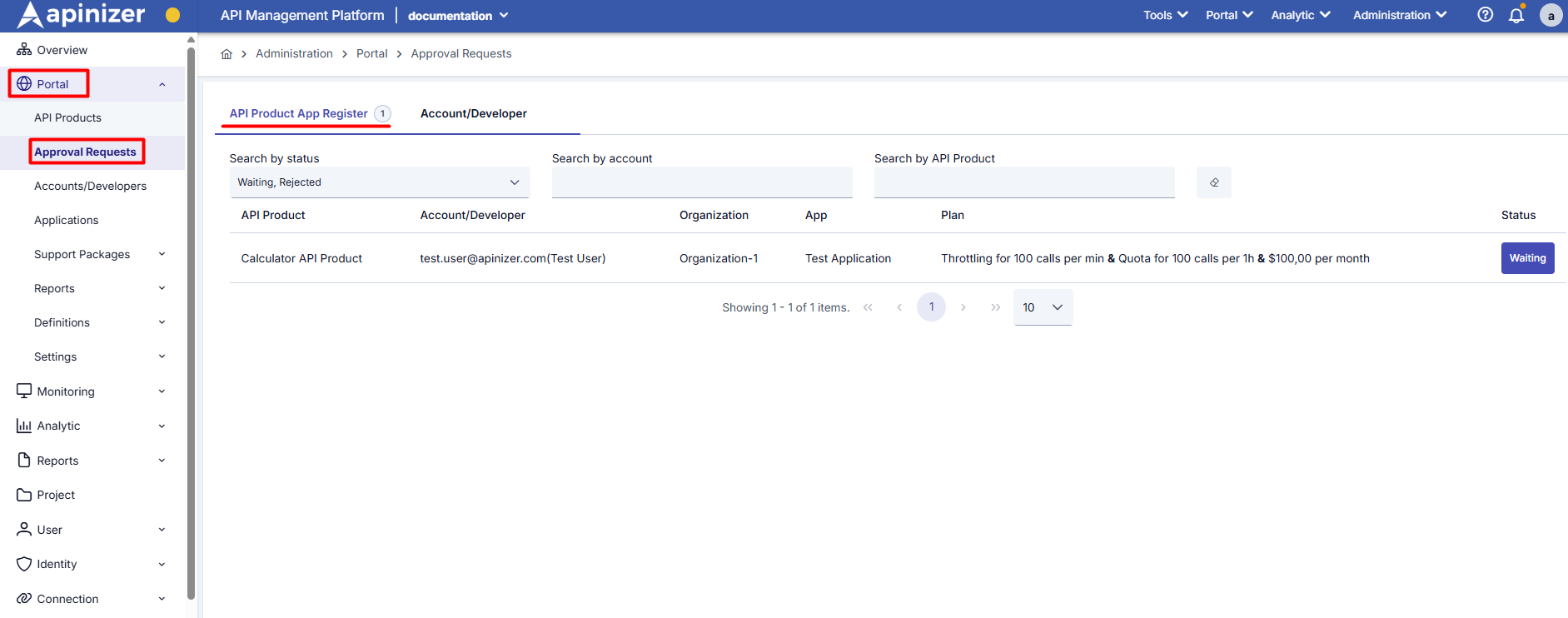Jump to last page double arrow
Image resolution: width=1568 pixels, height=618 pixels.
(x=995, y=307)
